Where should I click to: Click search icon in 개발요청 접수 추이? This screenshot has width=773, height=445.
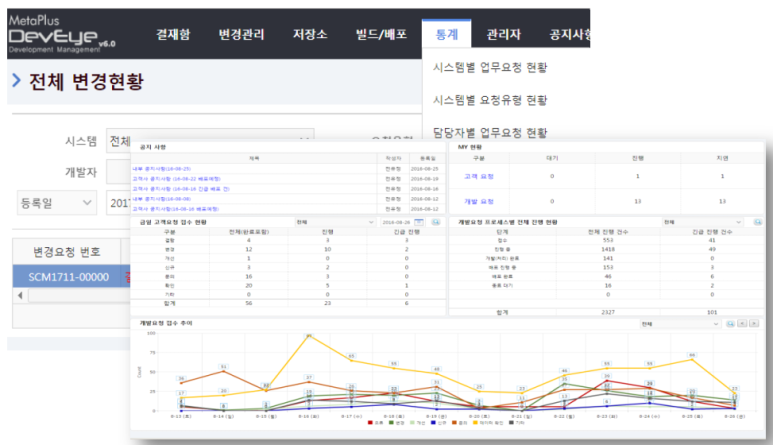(730, 324)
